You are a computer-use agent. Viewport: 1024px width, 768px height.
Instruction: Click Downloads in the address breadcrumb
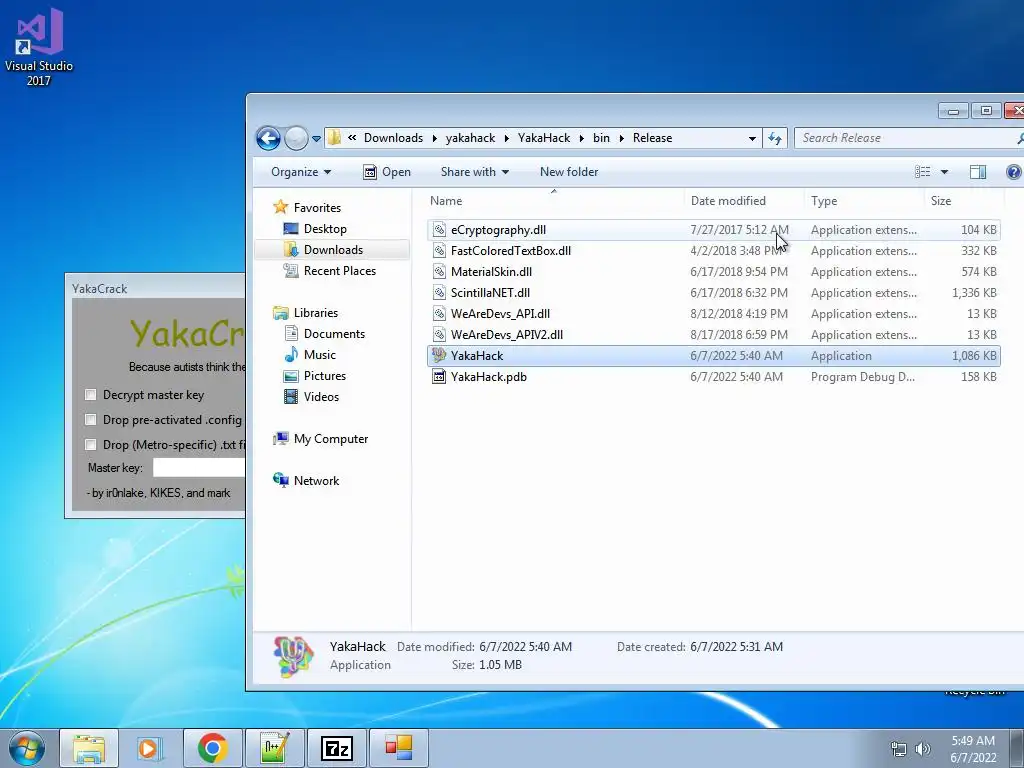(x=393, y=138)
